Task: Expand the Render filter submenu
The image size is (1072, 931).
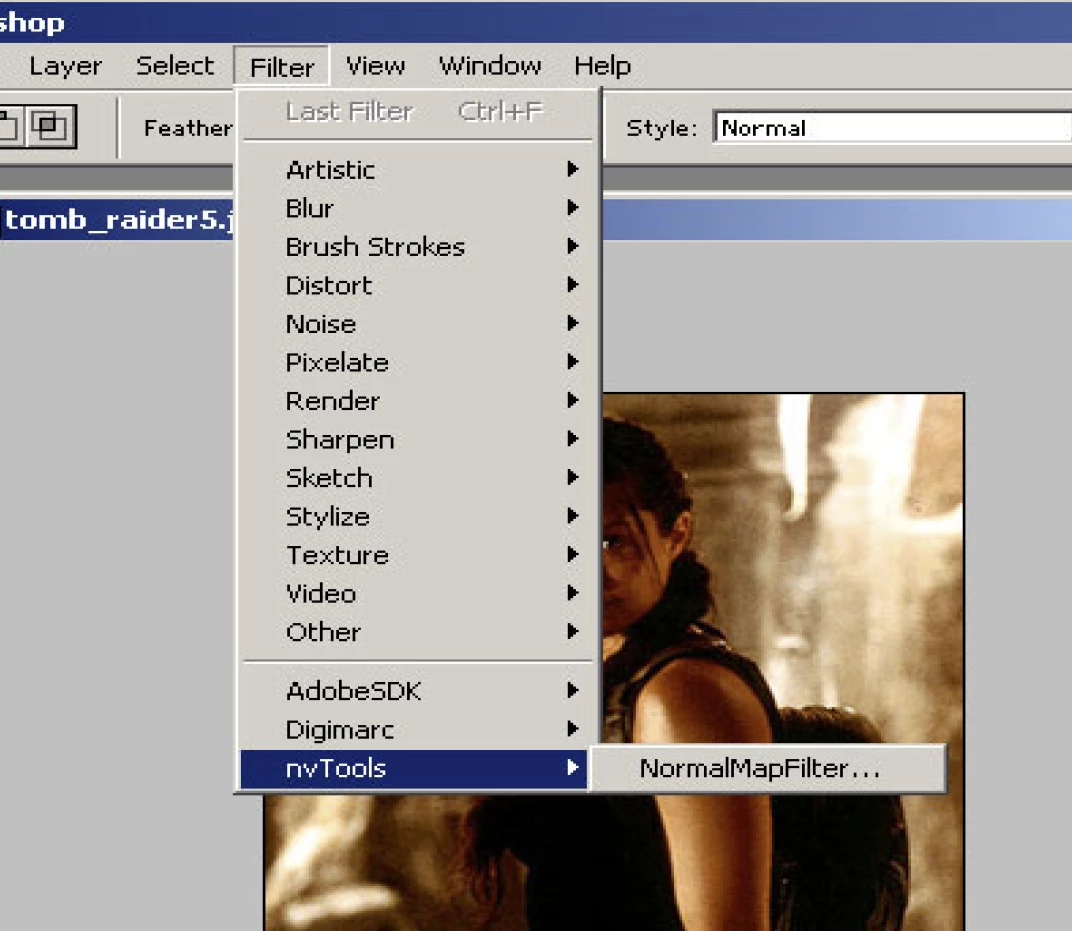Action: (414, 401)
